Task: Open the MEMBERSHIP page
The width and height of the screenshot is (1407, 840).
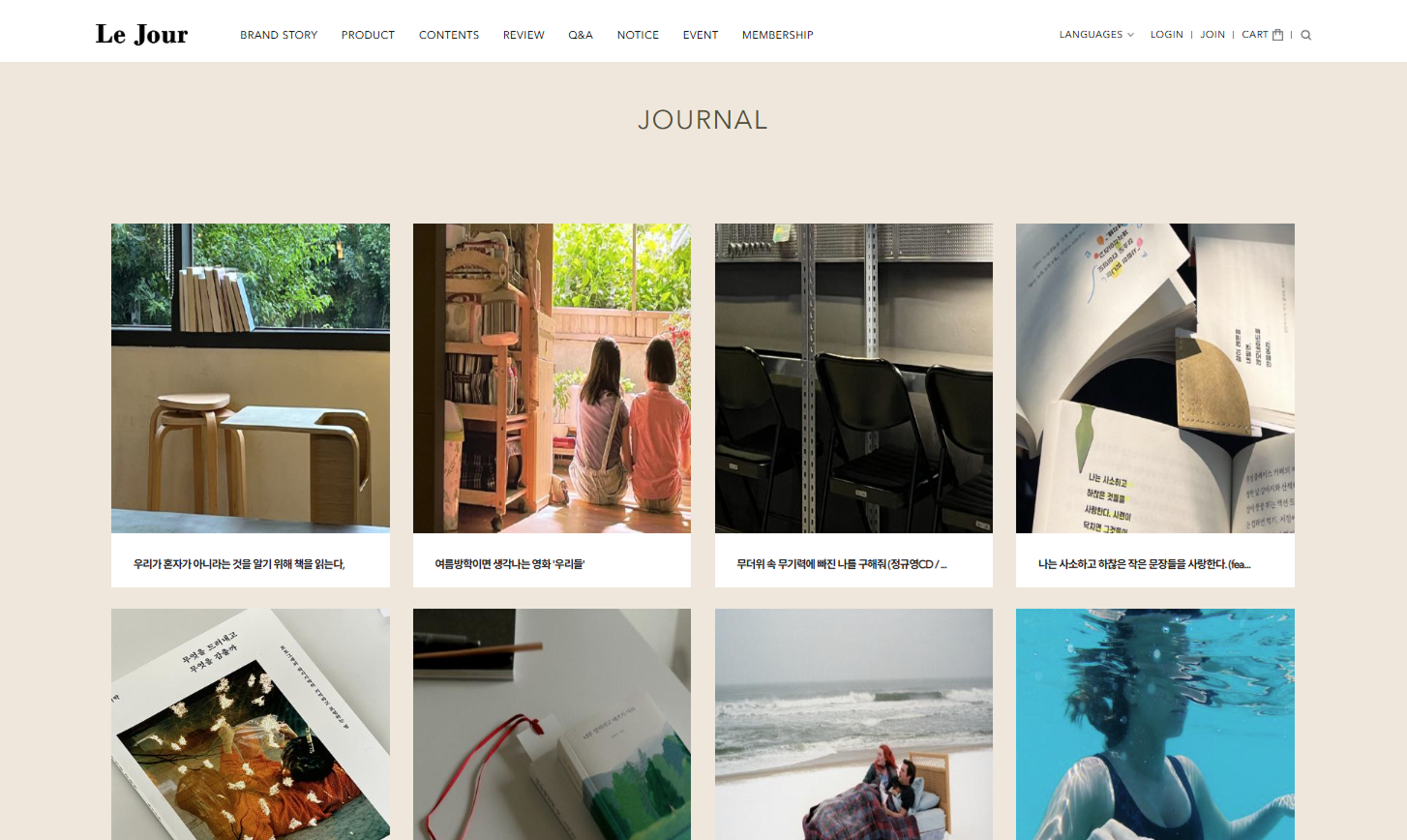Action: pyautogui.click(x=777, y=35)
